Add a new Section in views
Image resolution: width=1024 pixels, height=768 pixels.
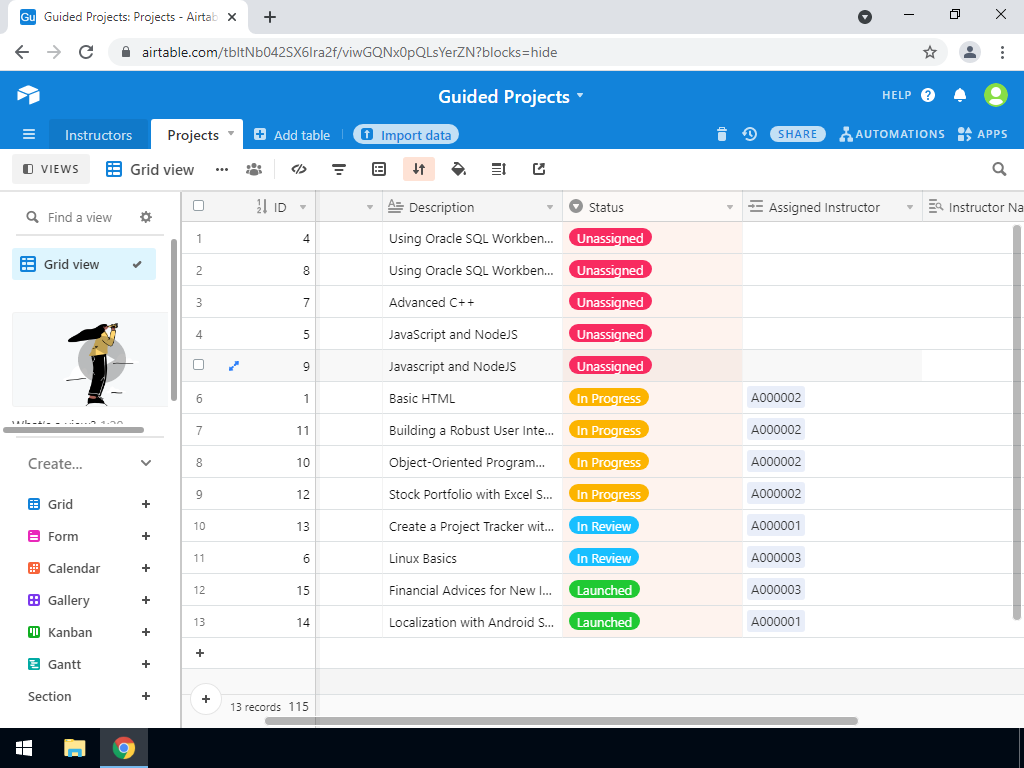point(146,696)
